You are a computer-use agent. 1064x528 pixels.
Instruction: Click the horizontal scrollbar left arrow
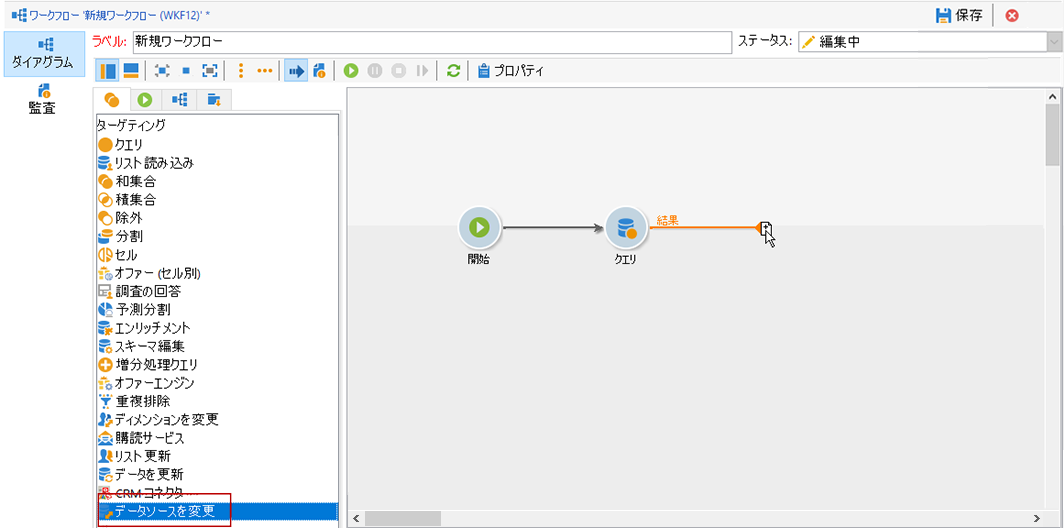click(x=356, y=517)
